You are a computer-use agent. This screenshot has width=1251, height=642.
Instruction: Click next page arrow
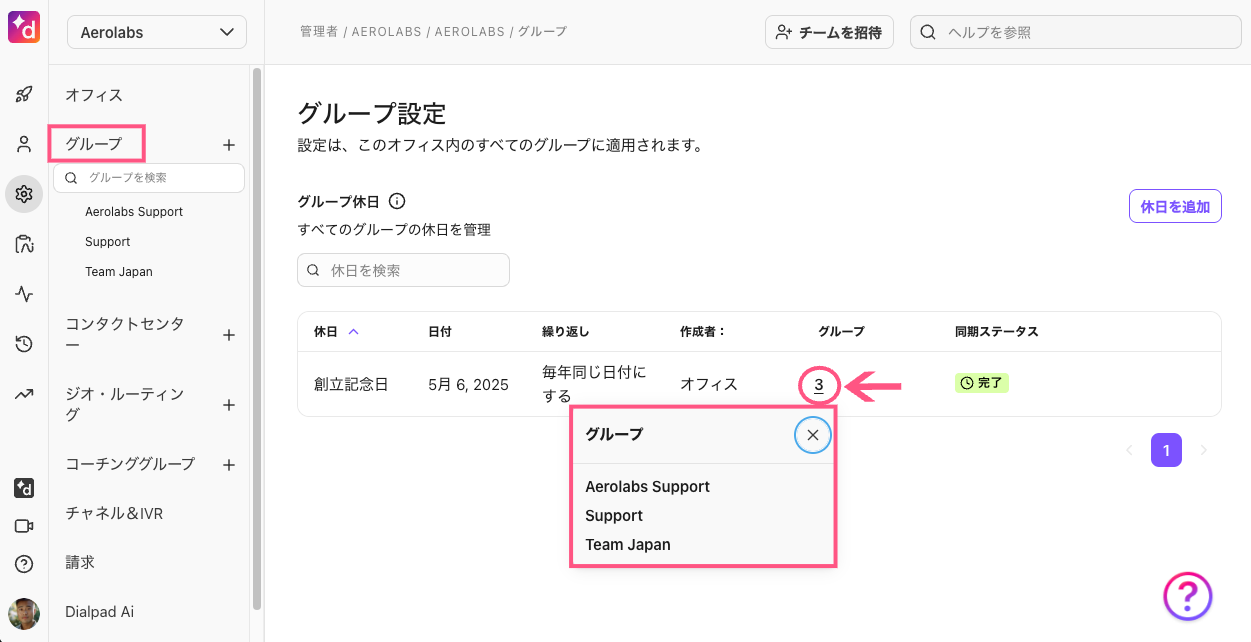[x=1204, y=450]
